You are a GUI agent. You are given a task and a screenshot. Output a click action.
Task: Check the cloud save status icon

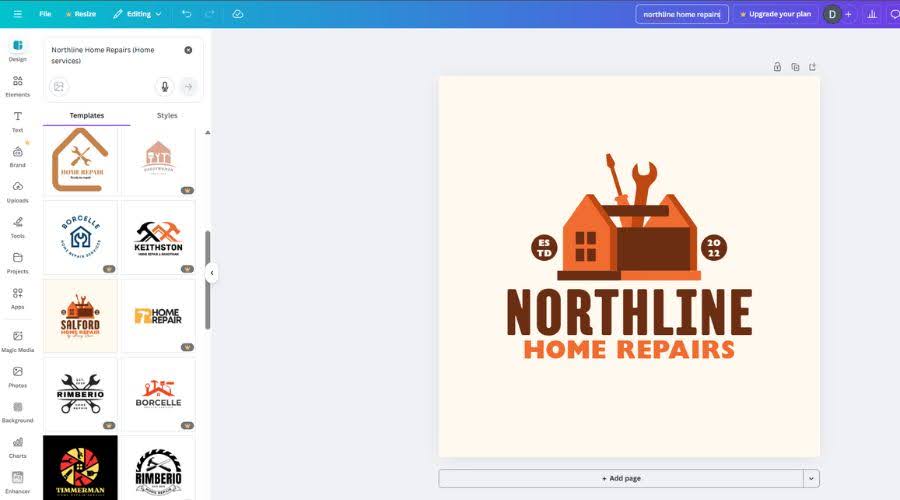(238, 14)
